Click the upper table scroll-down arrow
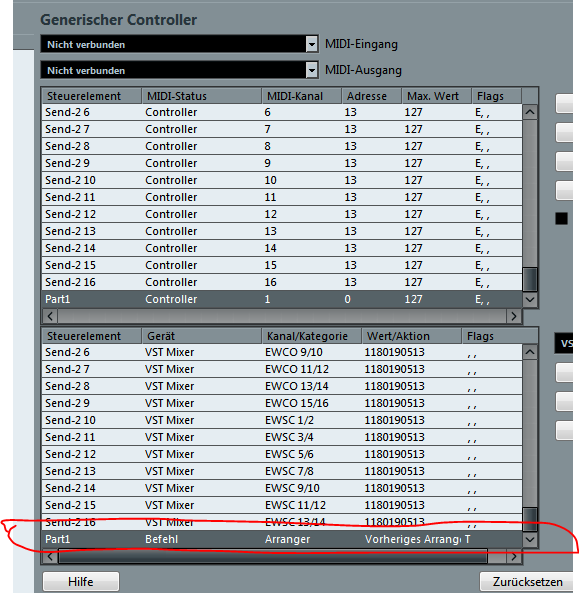Image resolution: width=579 pixels, height=593 pixels. coord(530,300)
